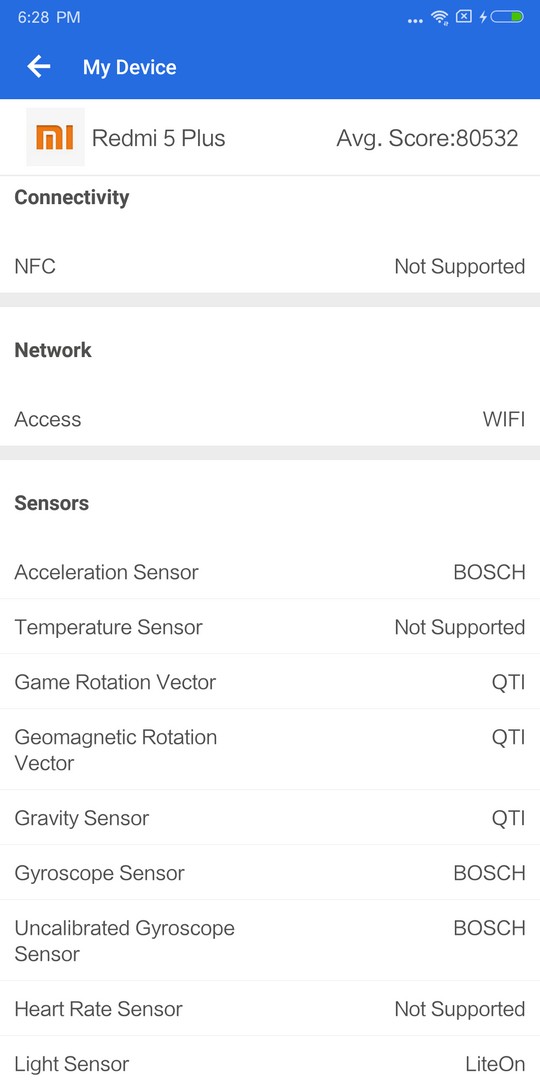Select Uncalibrated Gyroscope Sensor entry
The width and height of the screenshot is (540, 1080).
[x=270, y=940]
